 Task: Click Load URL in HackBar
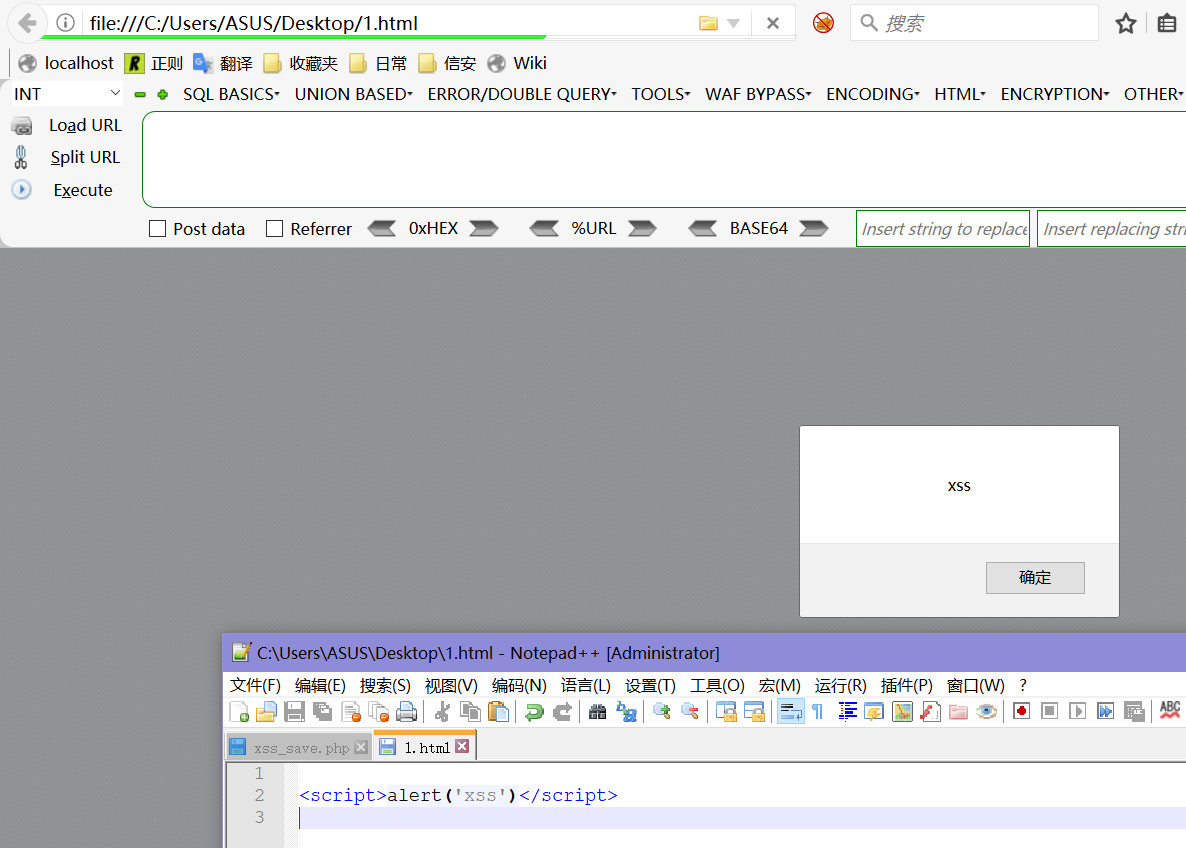(x=85, y=126)
